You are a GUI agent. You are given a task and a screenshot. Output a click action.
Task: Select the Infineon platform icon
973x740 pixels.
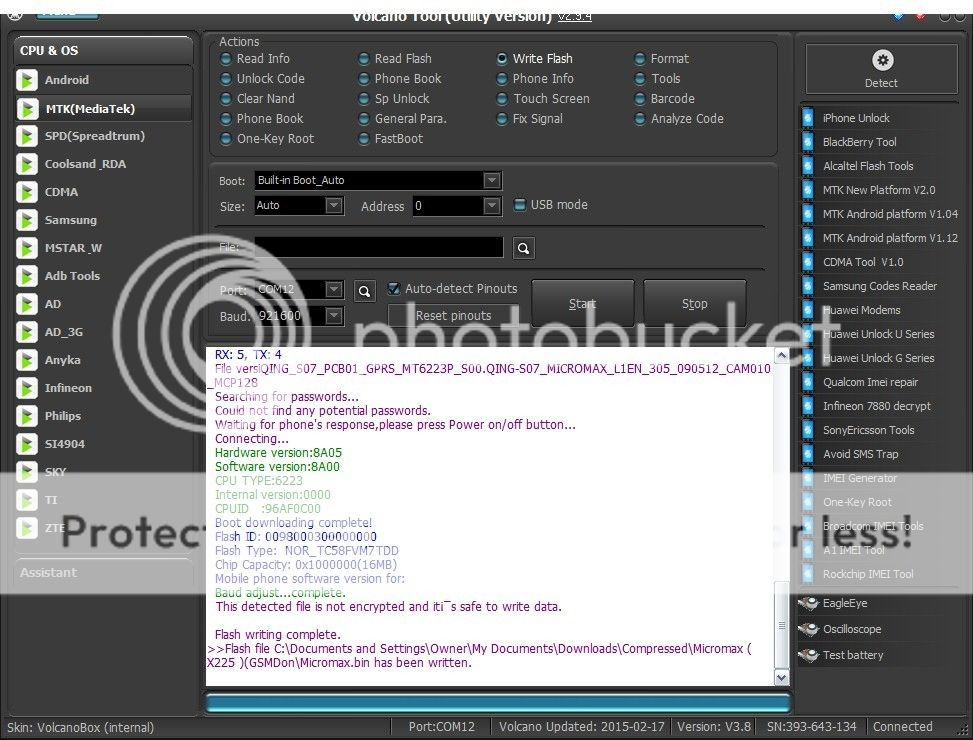[27, 388]
